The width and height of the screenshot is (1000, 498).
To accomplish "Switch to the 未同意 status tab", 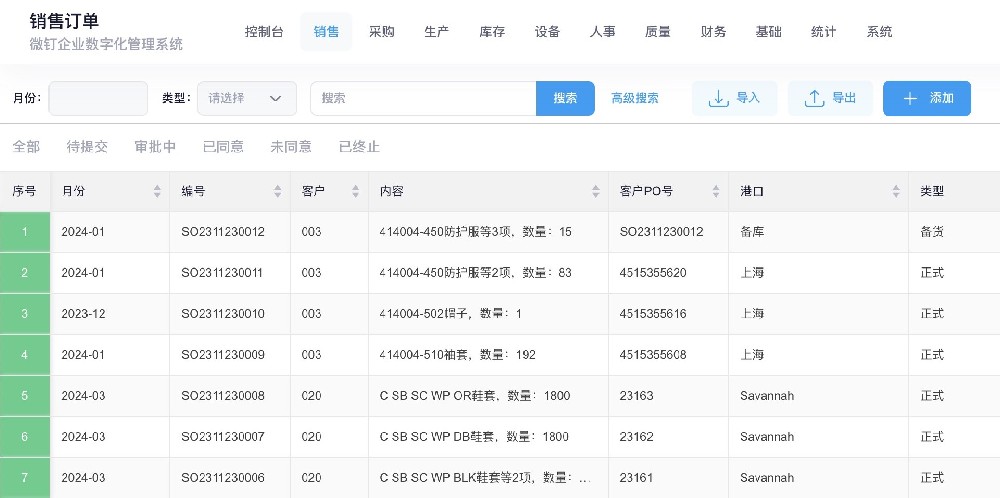I will coord(291,147).
